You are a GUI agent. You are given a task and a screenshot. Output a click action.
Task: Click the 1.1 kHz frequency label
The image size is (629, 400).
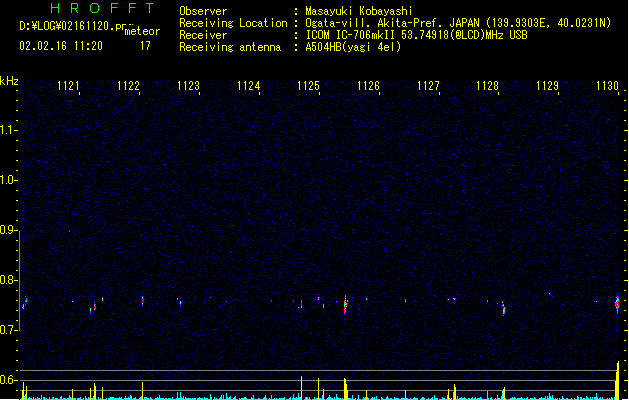coord(8,130)
